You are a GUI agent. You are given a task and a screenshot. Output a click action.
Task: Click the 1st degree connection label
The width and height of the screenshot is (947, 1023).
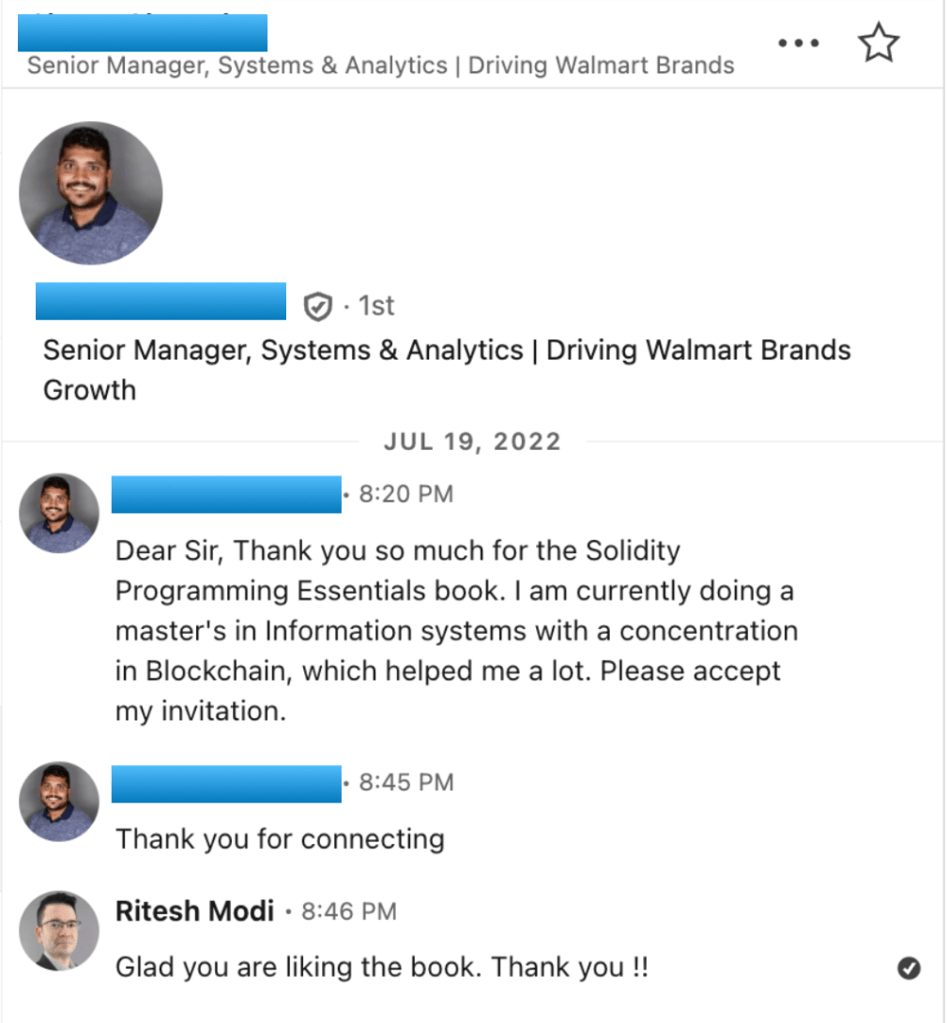point(376,306)
